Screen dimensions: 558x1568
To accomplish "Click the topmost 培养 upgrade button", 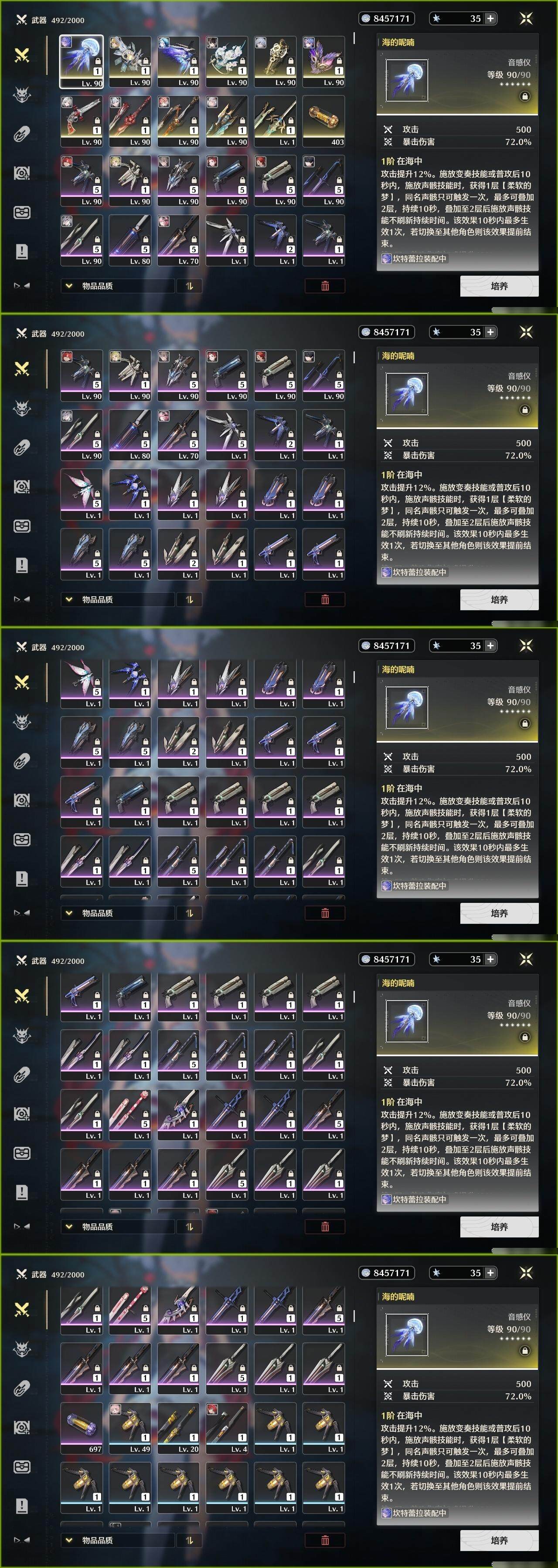I will [499, 286].
